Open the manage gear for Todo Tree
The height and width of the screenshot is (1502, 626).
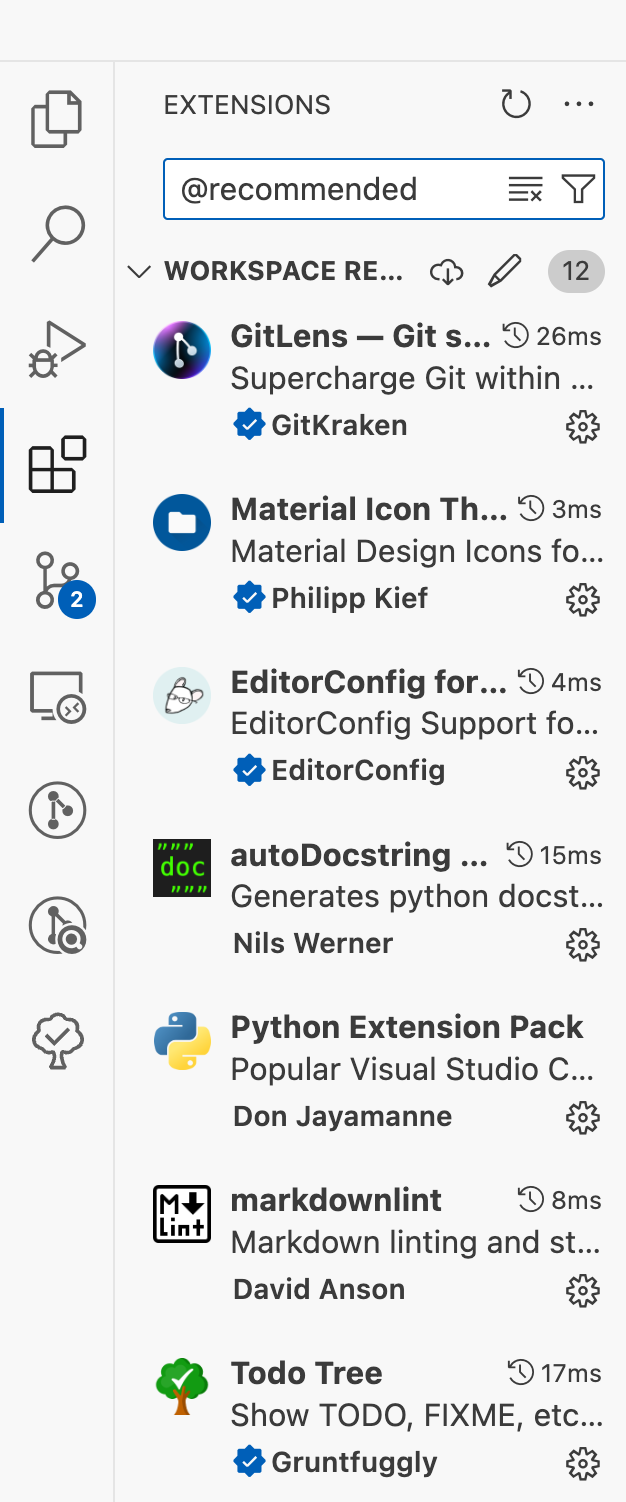[583, 1463]
